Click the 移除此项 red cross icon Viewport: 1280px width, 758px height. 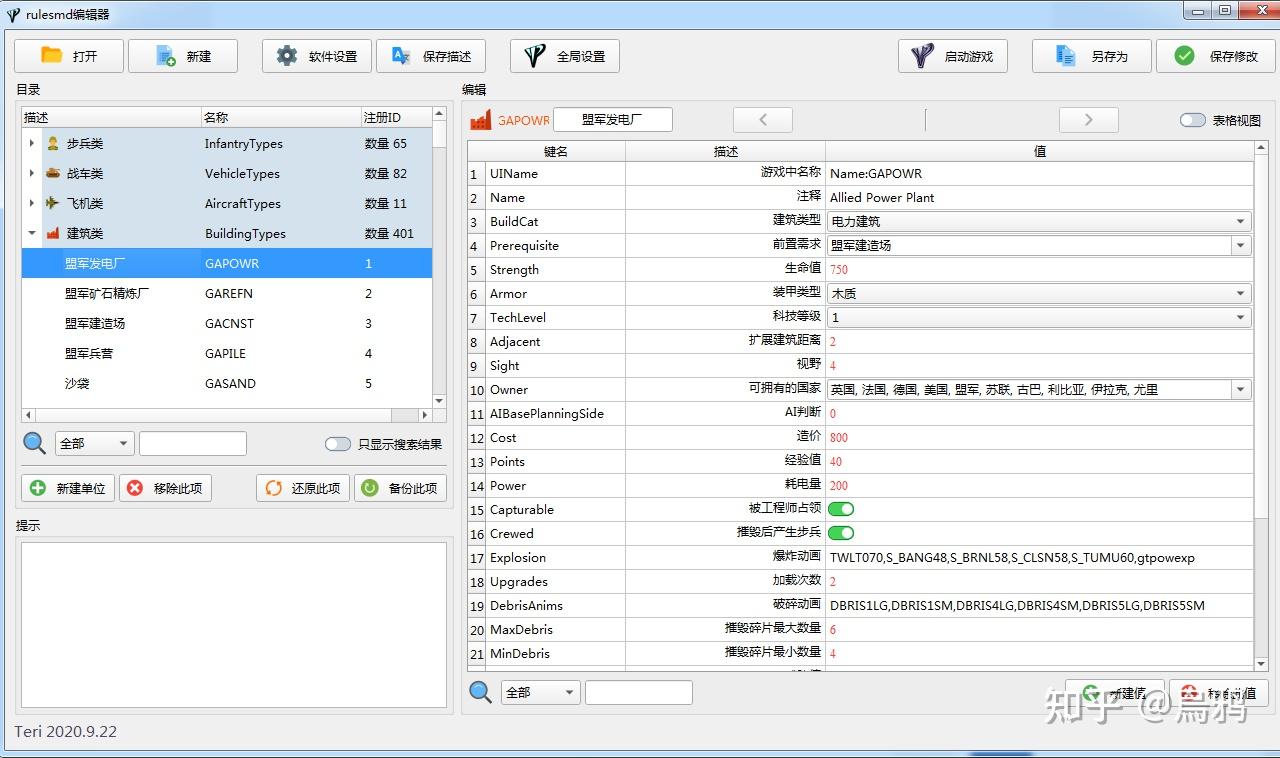coord(135,488)
